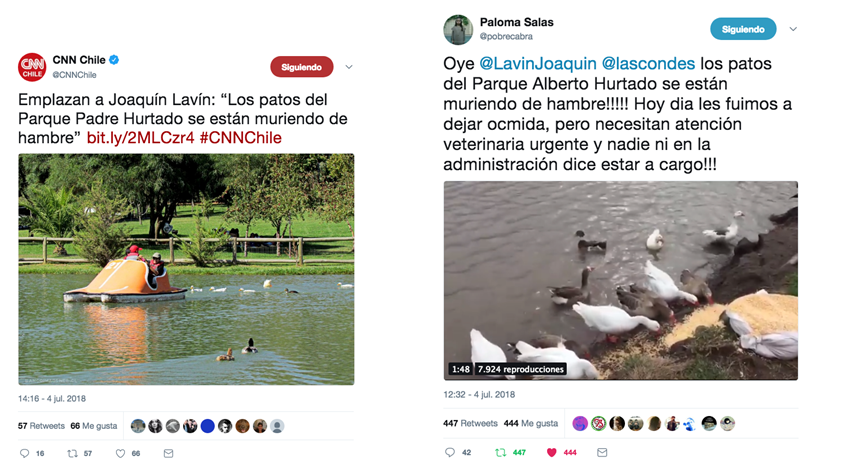Play the ducks video in Paloma's tweet

(620, 281)
